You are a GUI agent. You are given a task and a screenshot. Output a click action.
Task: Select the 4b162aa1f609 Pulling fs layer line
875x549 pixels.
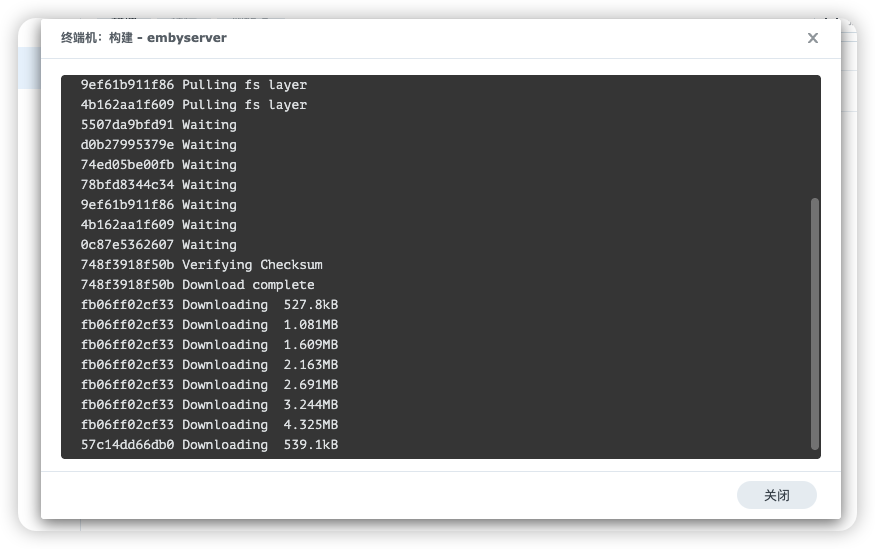(x=194, y=105)
